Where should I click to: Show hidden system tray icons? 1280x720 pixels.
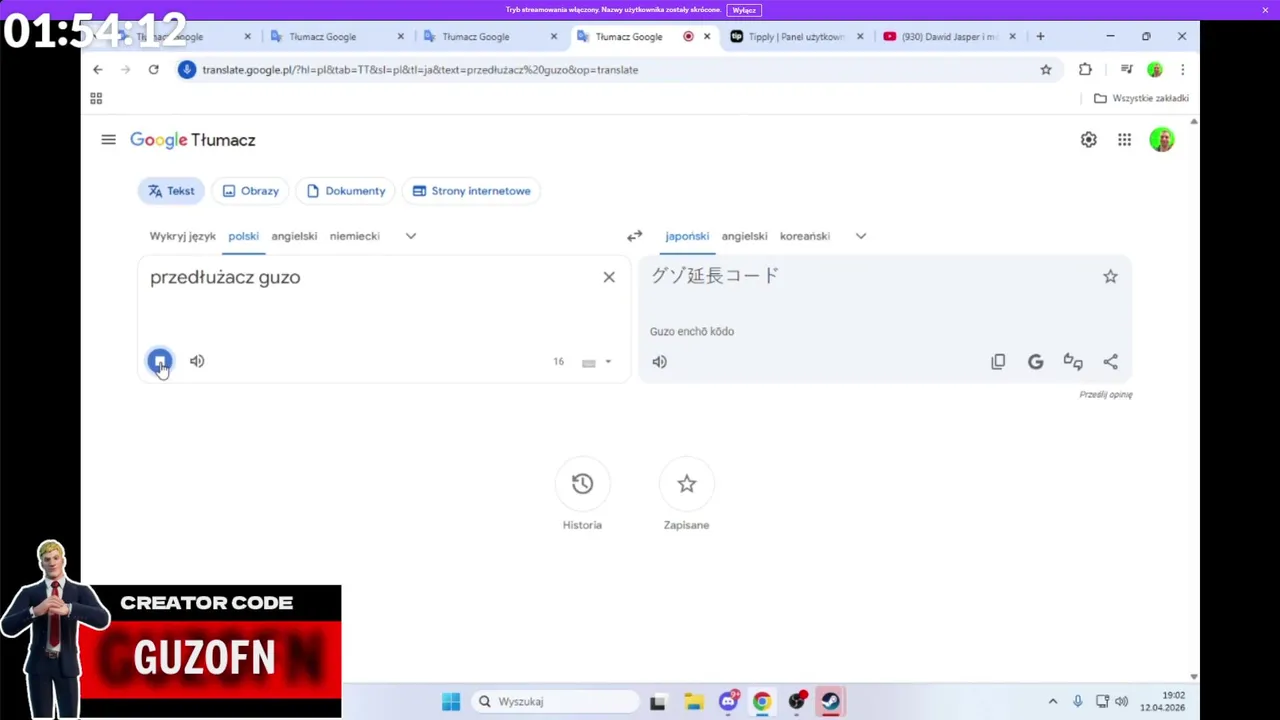[x=1052, y=701]
